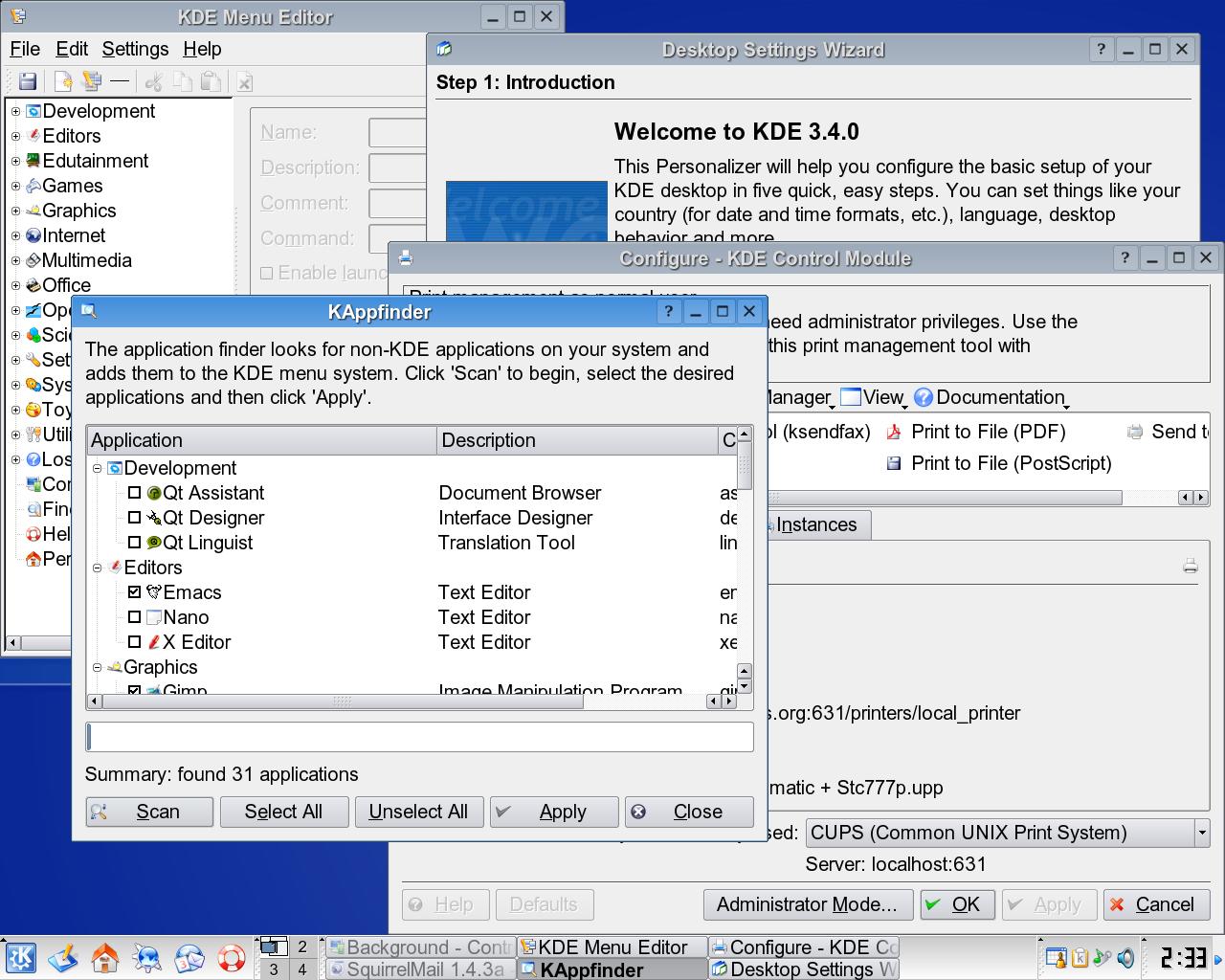Click the KAppfinder application list vertical scrollbar
This screenshot has width=1225, height=980.
click(745, 560)
